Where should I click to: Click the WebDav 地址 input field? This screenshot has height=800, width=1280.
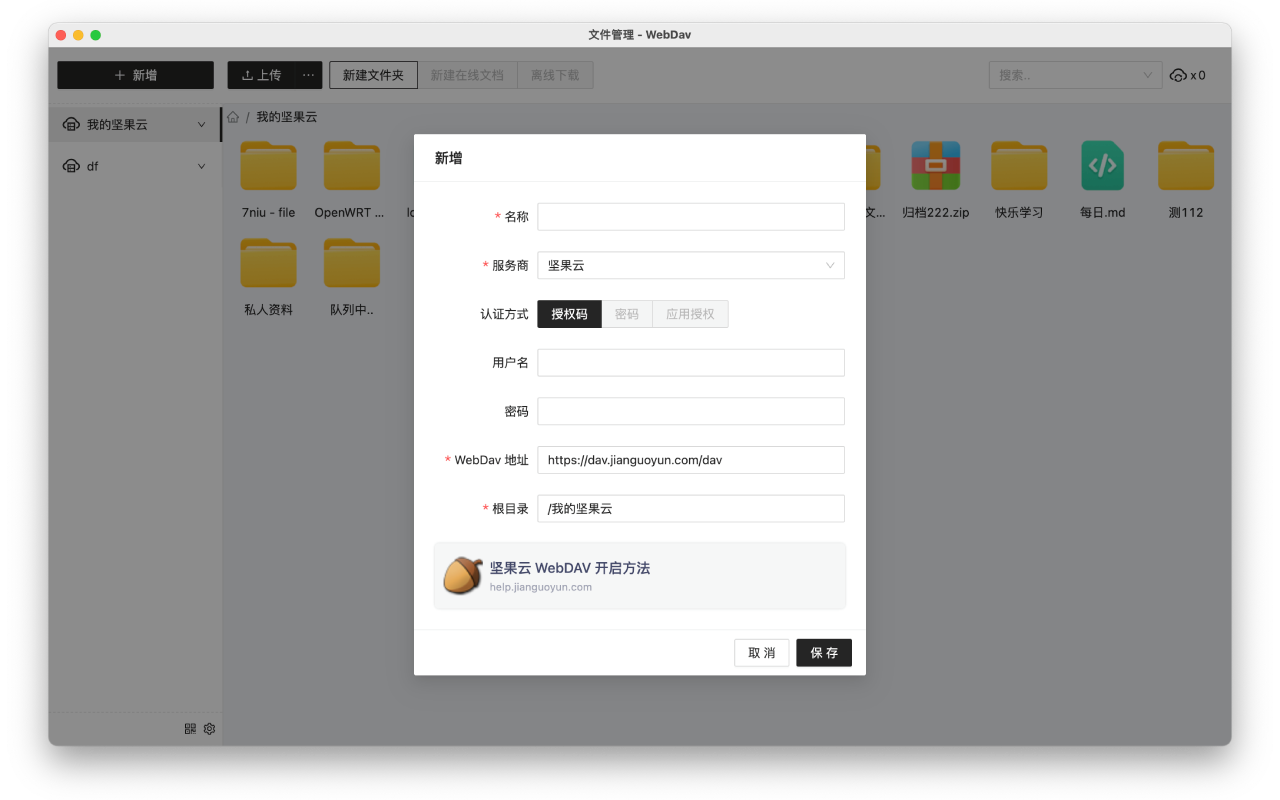tap(691, 460)
